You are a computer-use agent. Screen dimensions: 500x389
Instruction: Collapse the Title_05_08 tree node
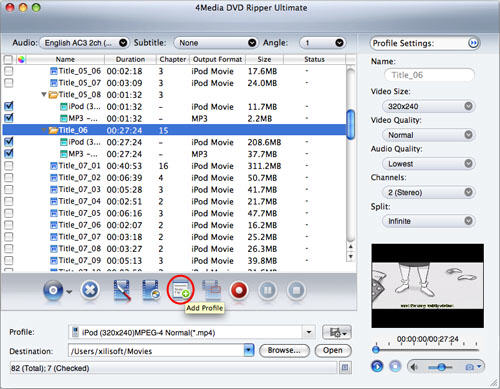[44, 95]
